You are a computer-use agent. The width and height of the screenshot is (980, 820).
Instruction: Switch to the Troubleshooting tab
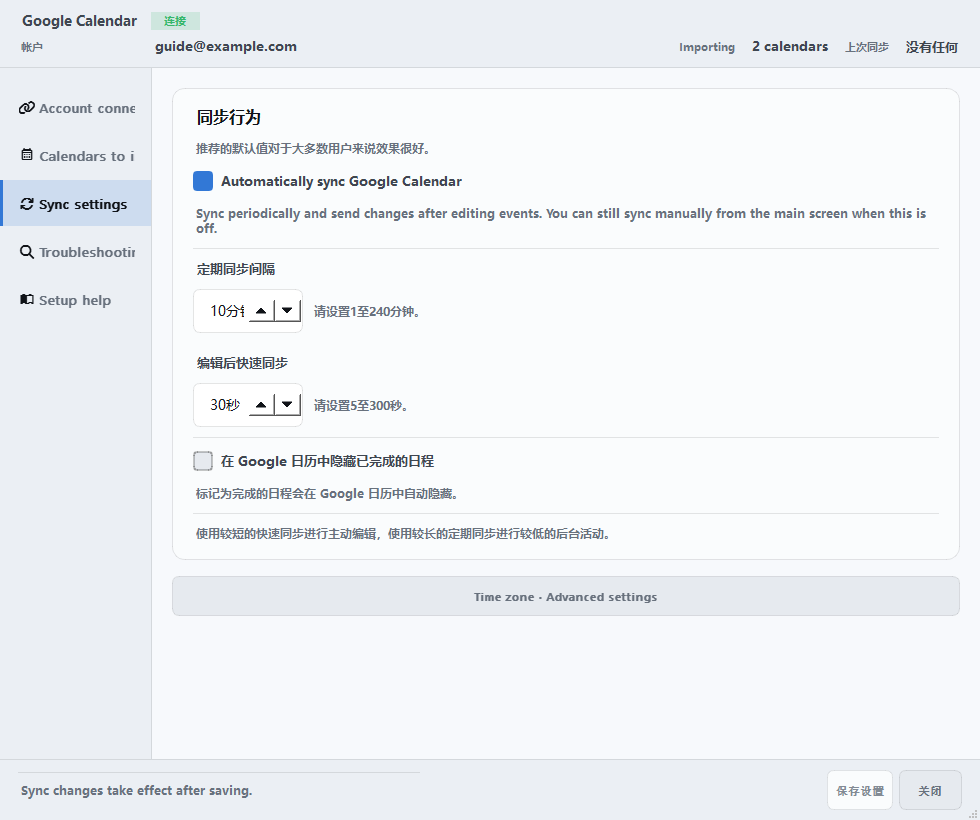76,252
